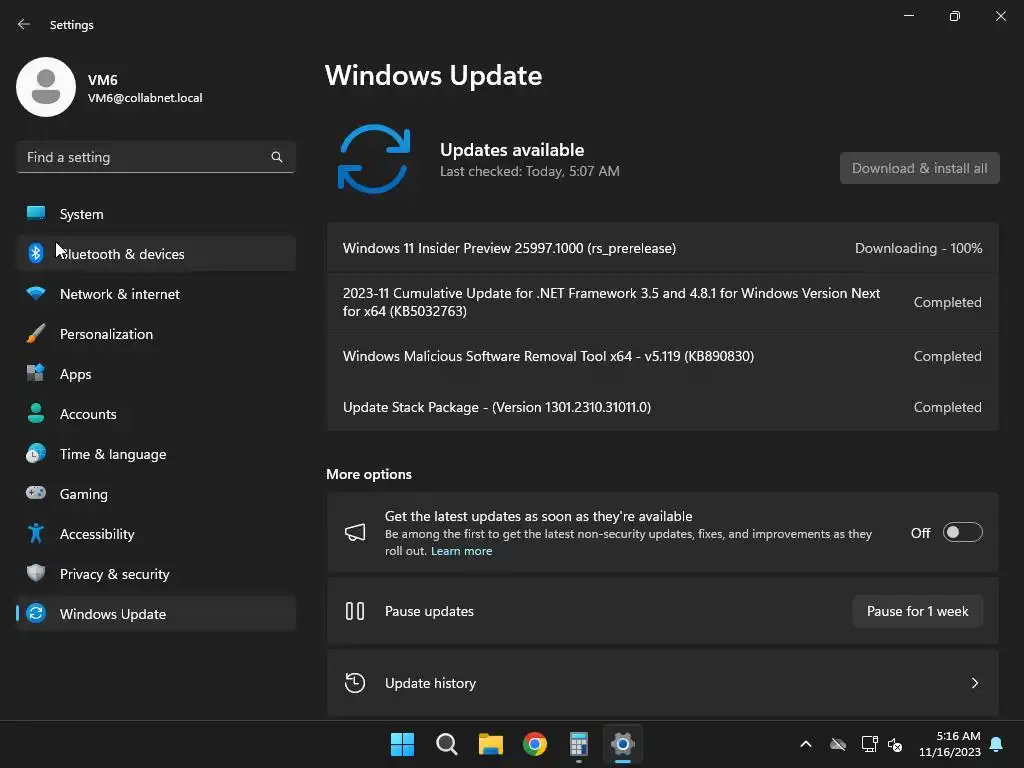This screenshot has width=1024, height=768.
Task: Click the Pause updates label
Action: pyautogui.click(x=429, y=611)
